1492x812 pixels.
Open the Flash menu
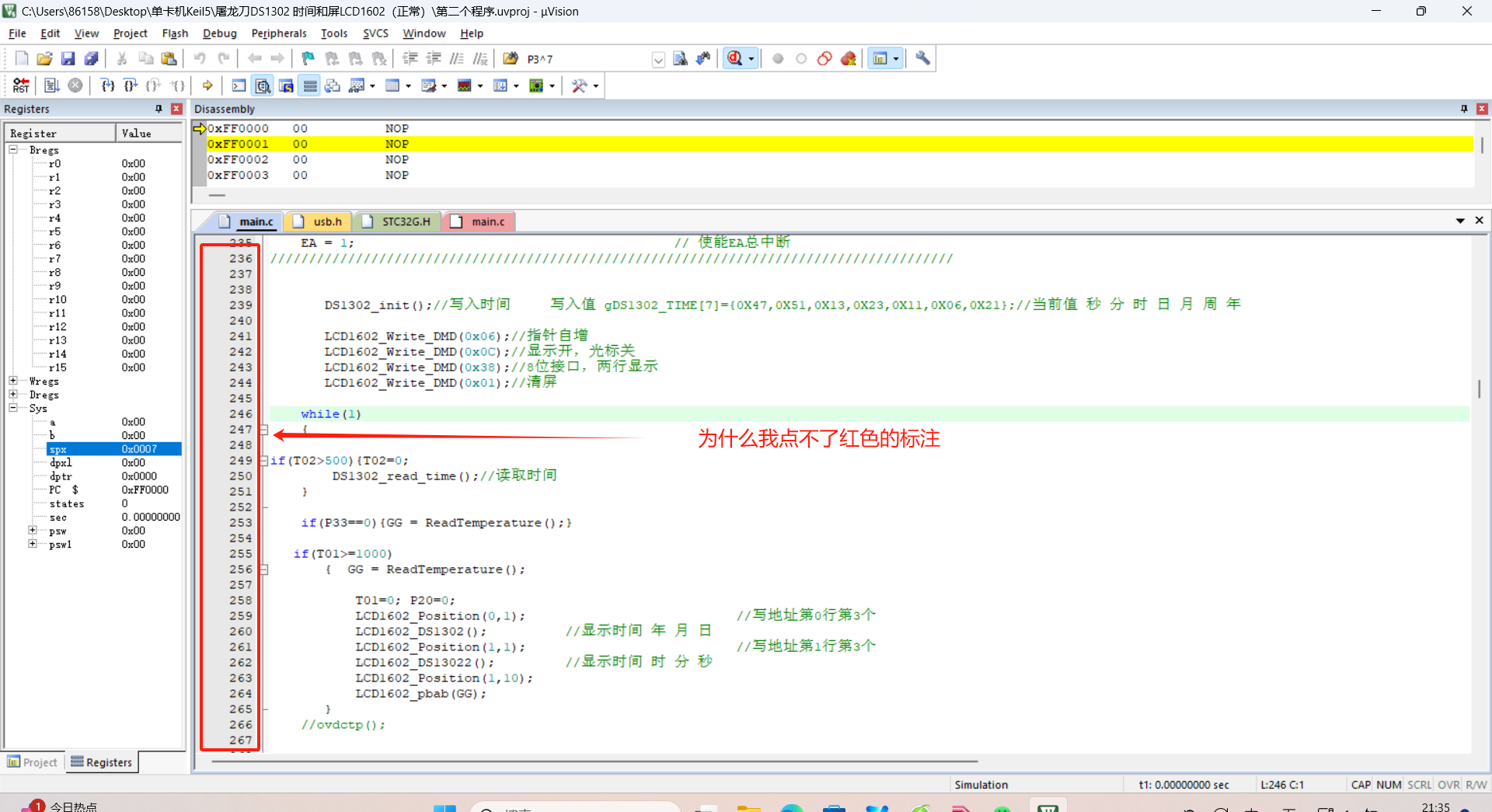[175, 33]
